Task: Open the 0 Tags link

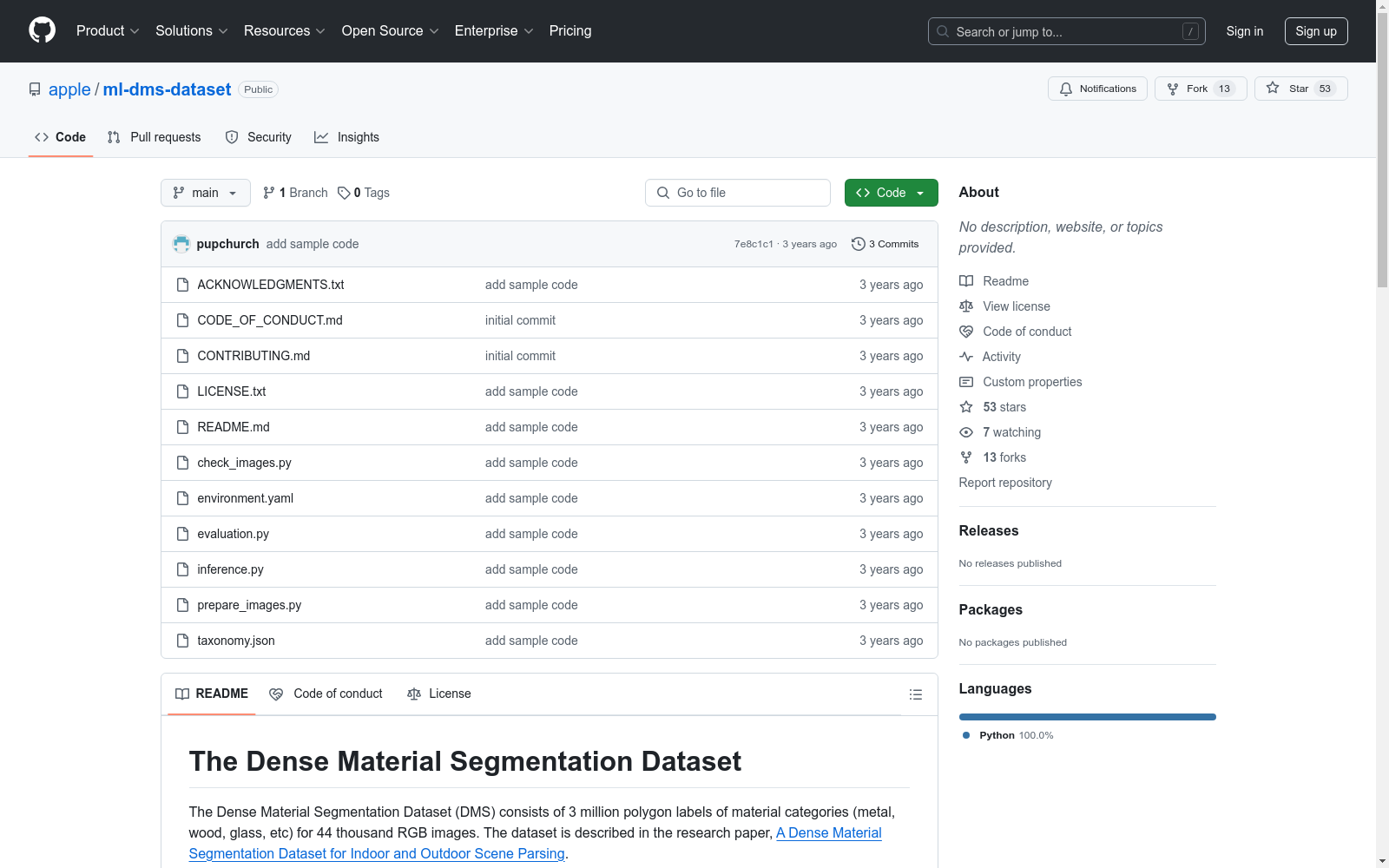Action: (x=364, y=193)
